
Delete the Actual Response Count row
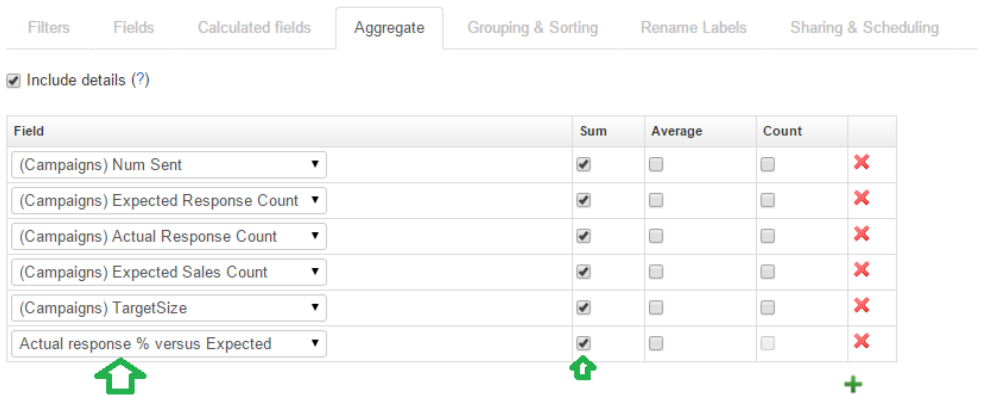coord(861,234)
